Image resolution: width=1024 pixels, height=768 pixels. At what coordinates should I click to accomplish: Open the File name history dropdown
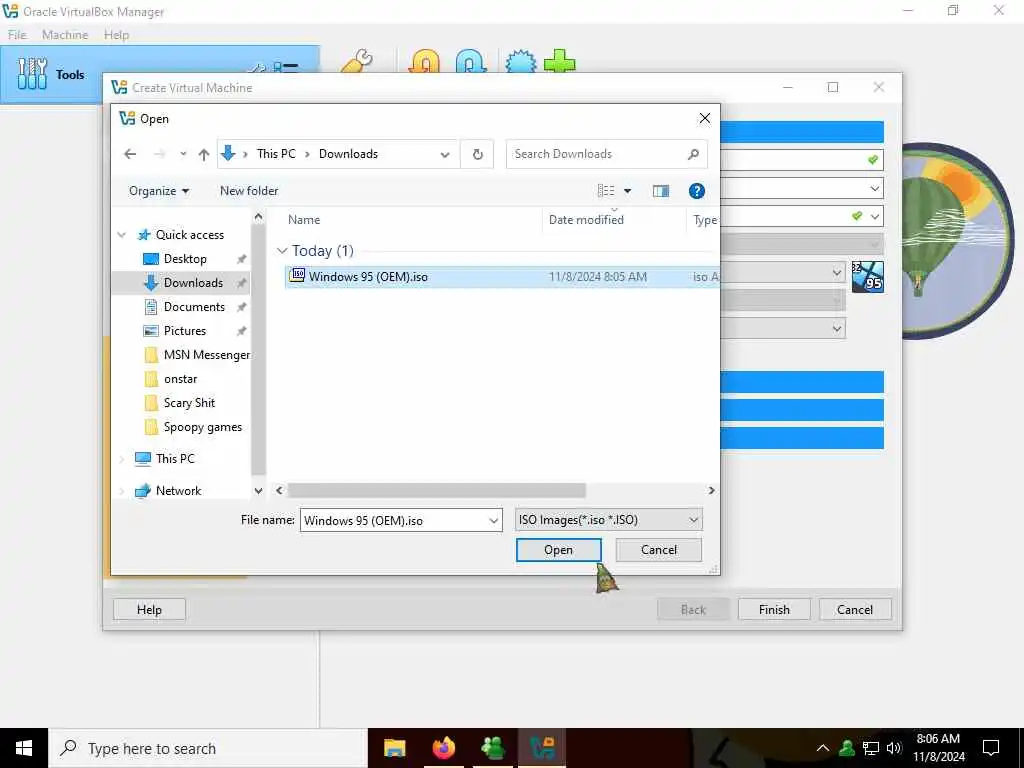point(494,520)
